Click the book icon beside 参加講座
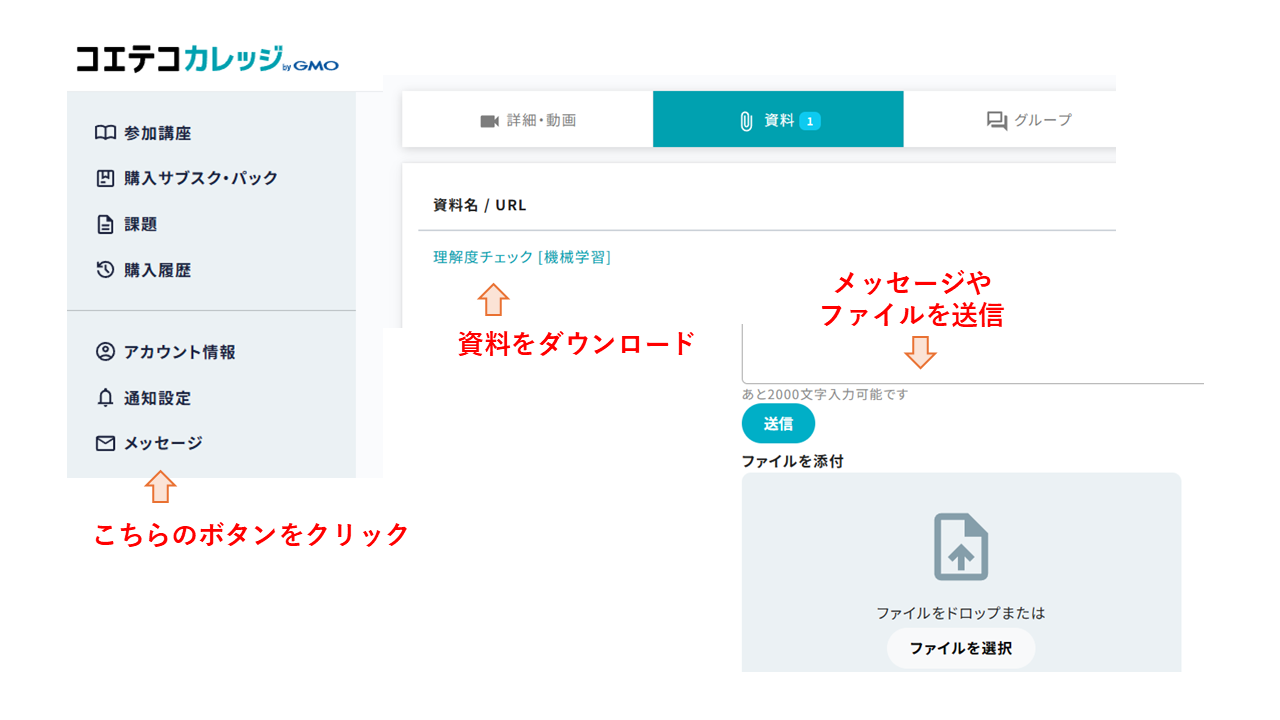Screen dimensions: 1280x720 (x=105, y=133)
